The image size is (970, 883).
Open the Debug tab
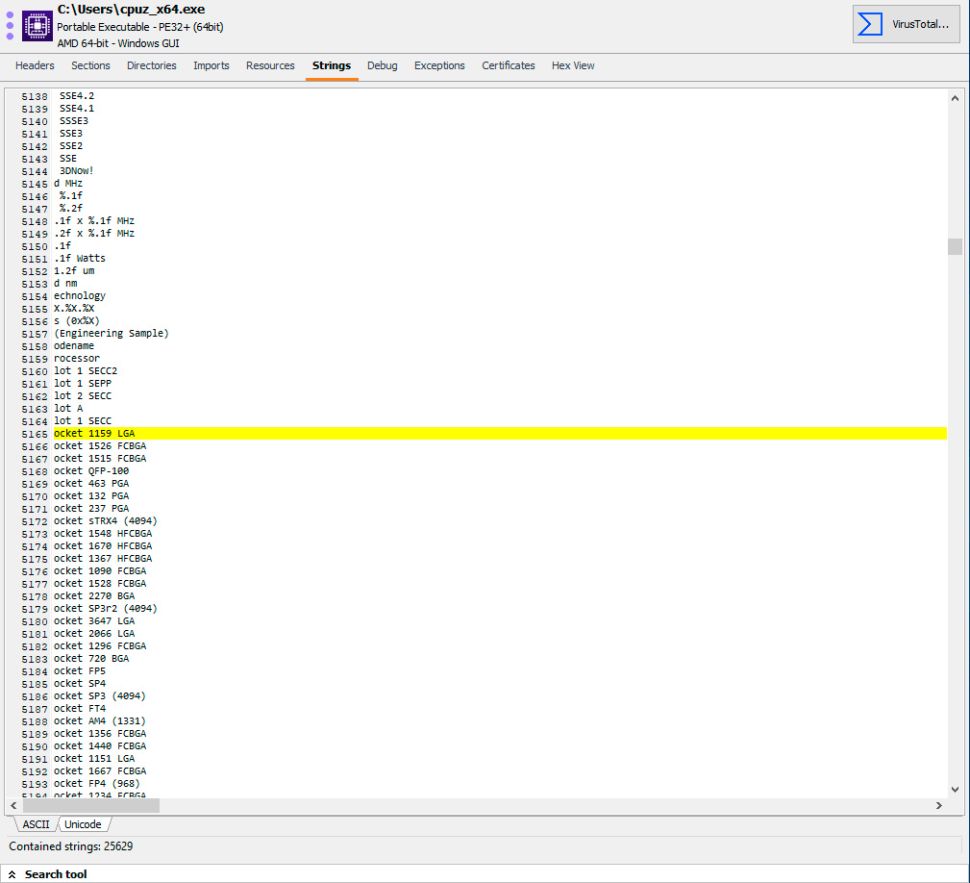click(382, 66)
